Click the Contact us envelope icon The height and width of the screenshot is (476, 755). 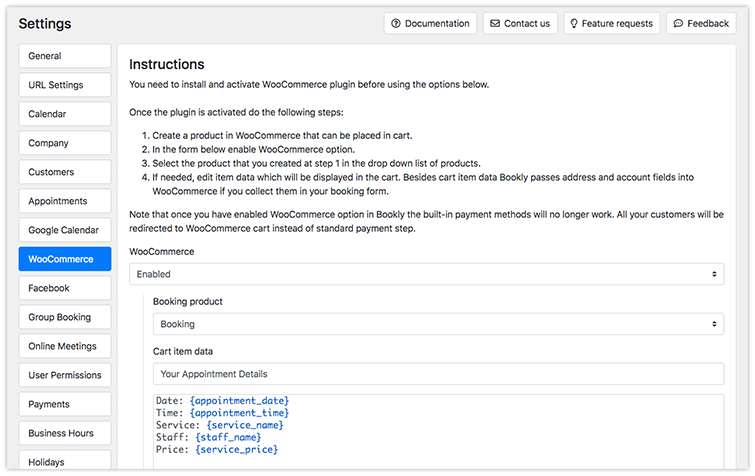point(495,24)
